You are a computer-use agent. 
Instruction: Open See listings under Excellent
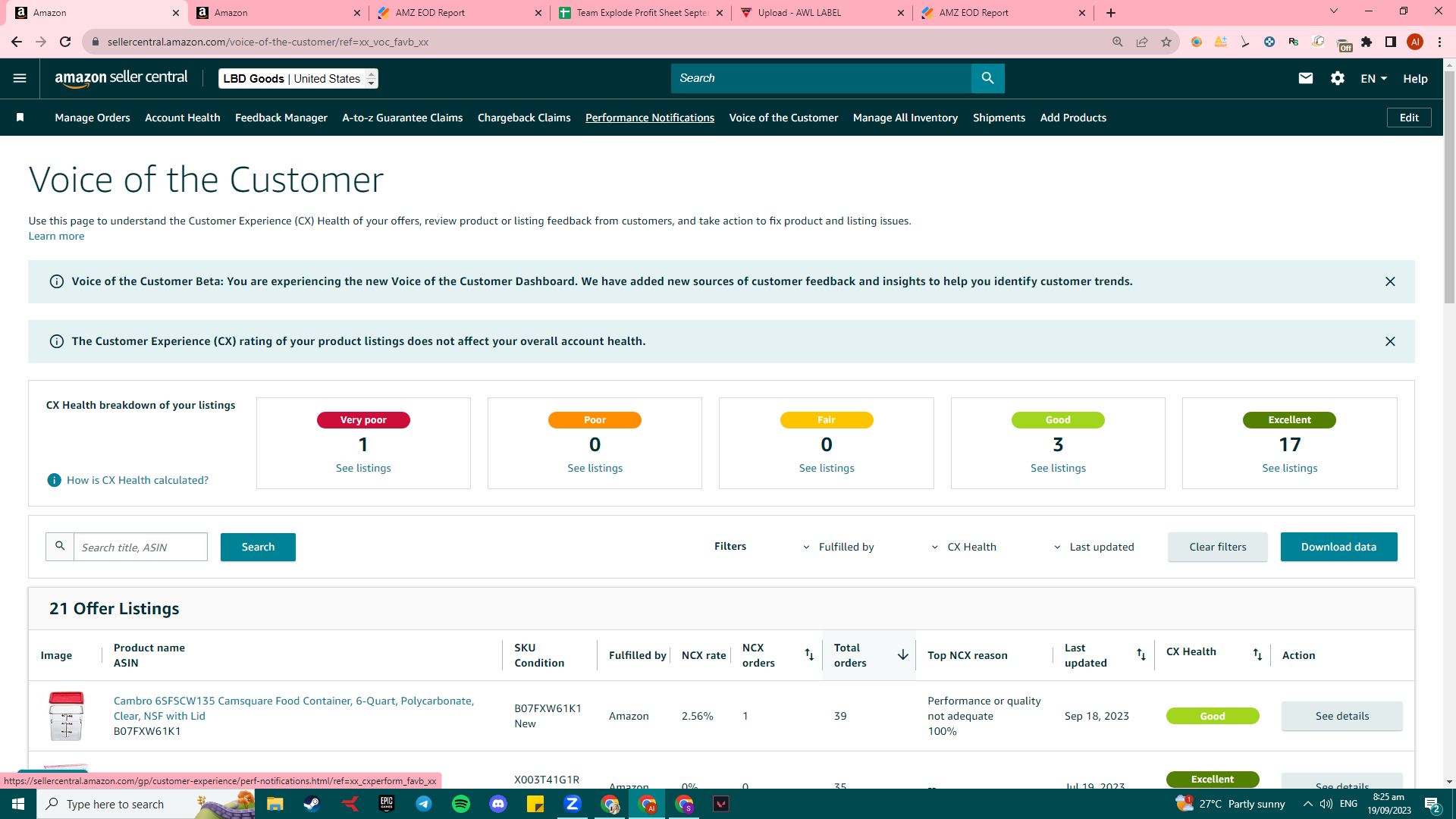tap(1290, 468)
